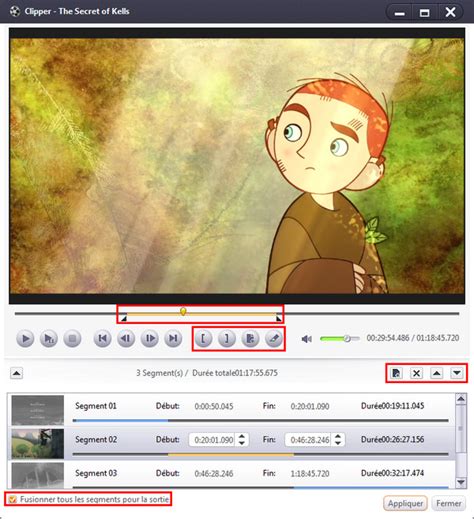Screen dimensions: 474x519
Task: Close the Clipper window
Action: click(x=450, y=13)
